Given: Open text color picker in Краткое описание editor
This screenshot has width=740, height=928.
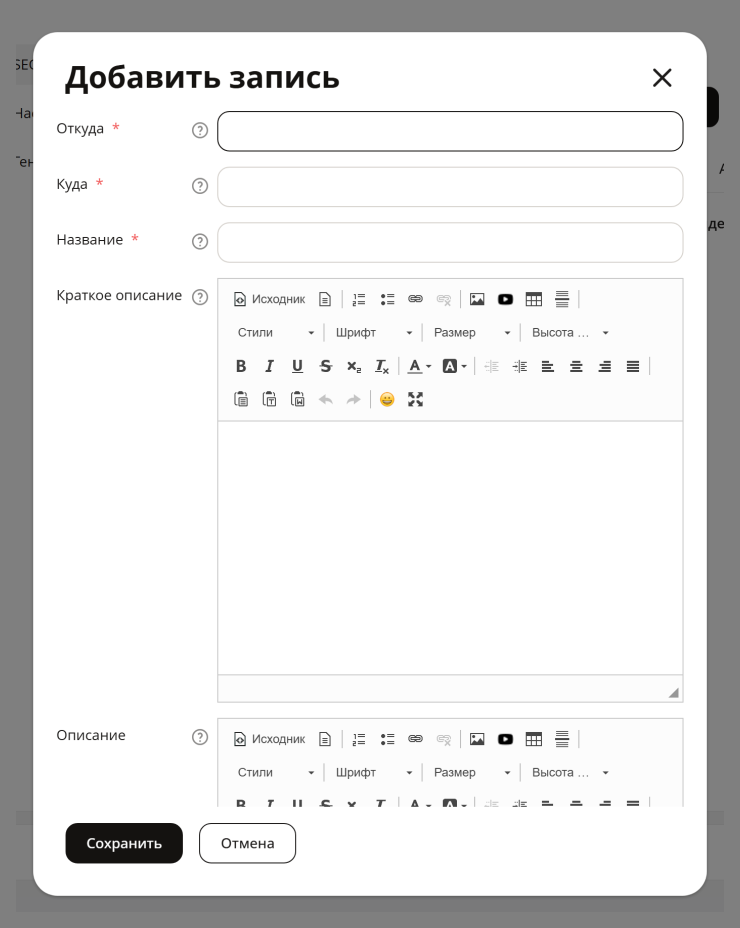Looking at the screenshot, I should [x=420, y=366].
